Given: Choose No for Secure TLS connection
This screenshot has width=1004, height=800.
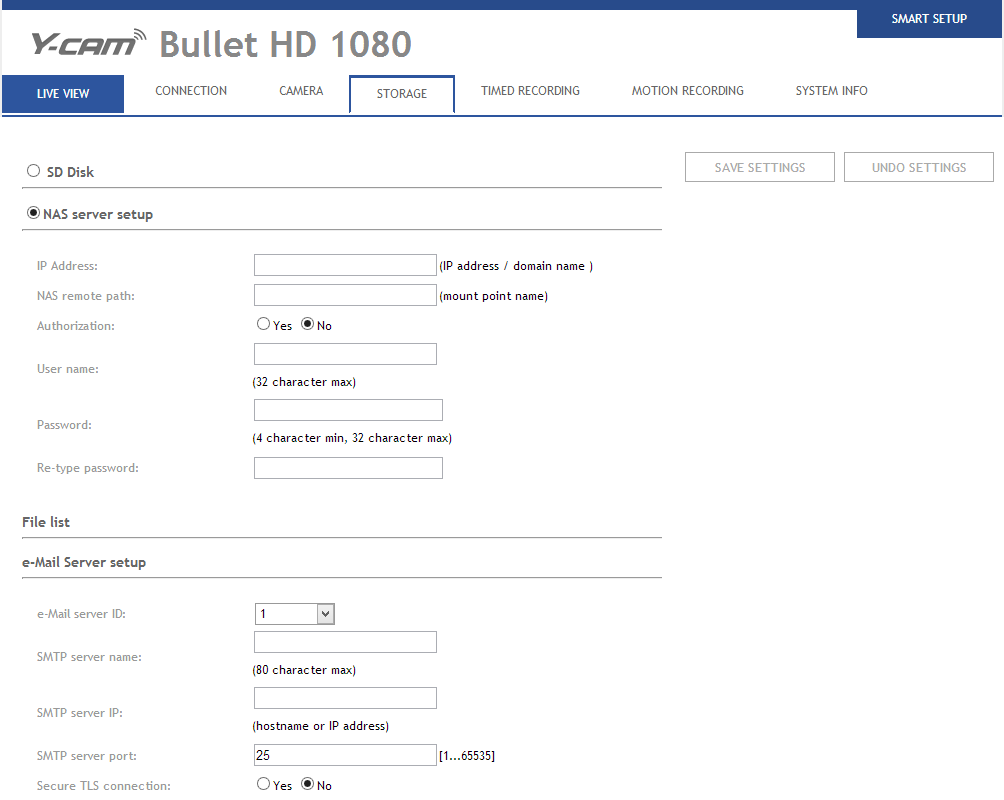Looking at the screenshot, I should pyautogui.click(x=308, y=784).
